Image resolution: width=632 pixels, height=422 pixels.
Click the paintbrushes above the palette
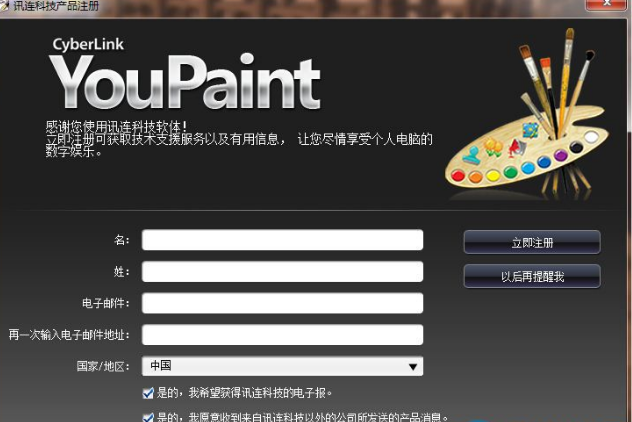(558, 83)
